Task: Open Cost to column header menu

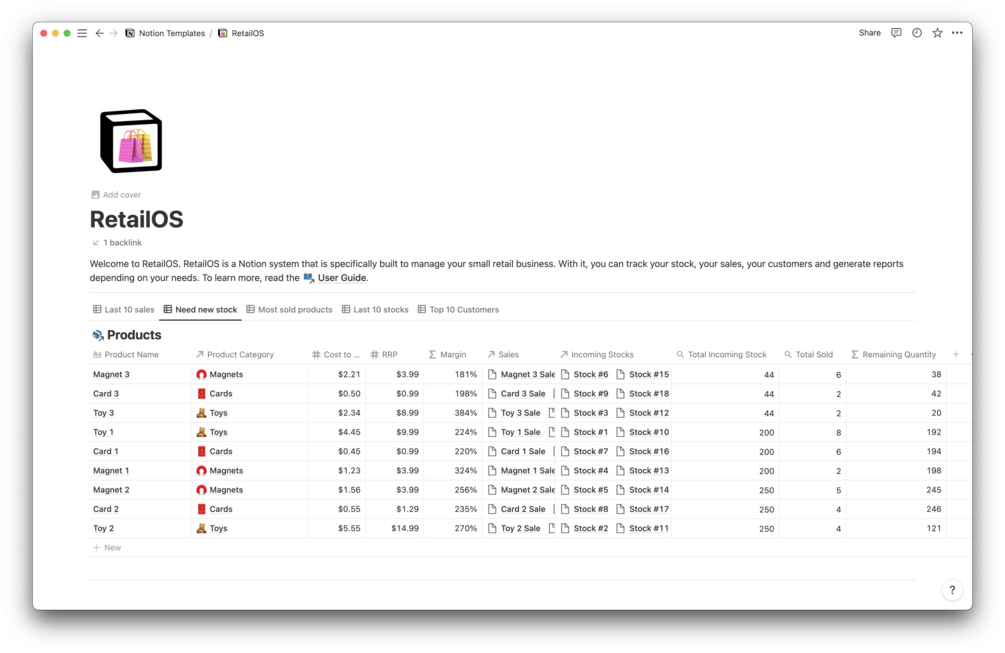Action: 336,354
